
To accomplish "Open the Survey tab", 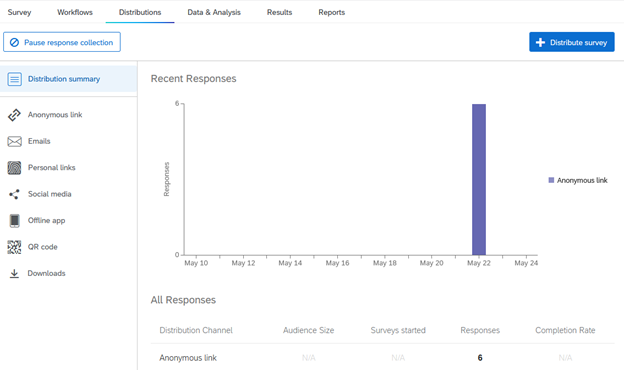I will (x=19, y=12).
